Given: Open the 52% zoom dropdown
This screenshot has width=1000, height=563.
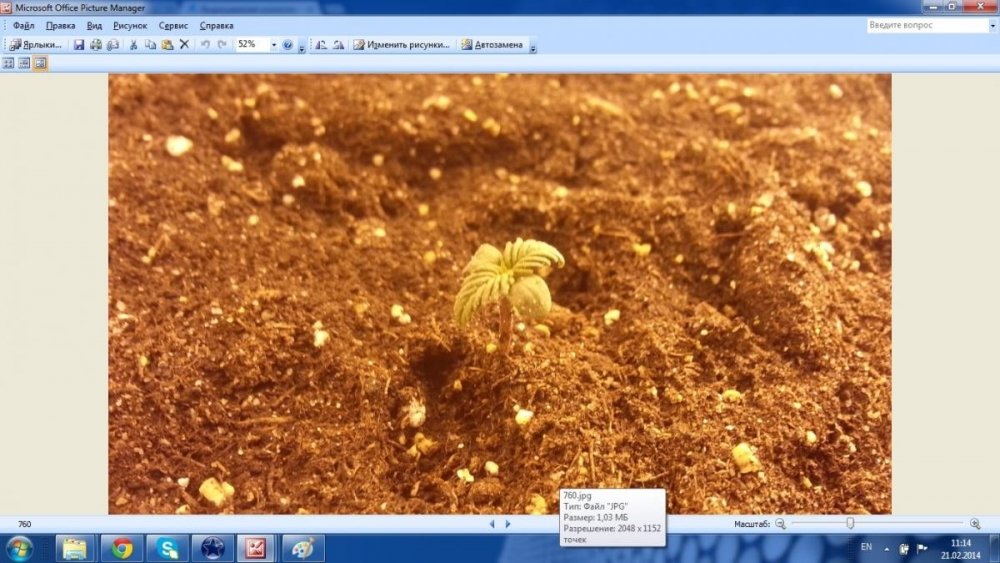Looking at the screenshot, I should point(274,45).
